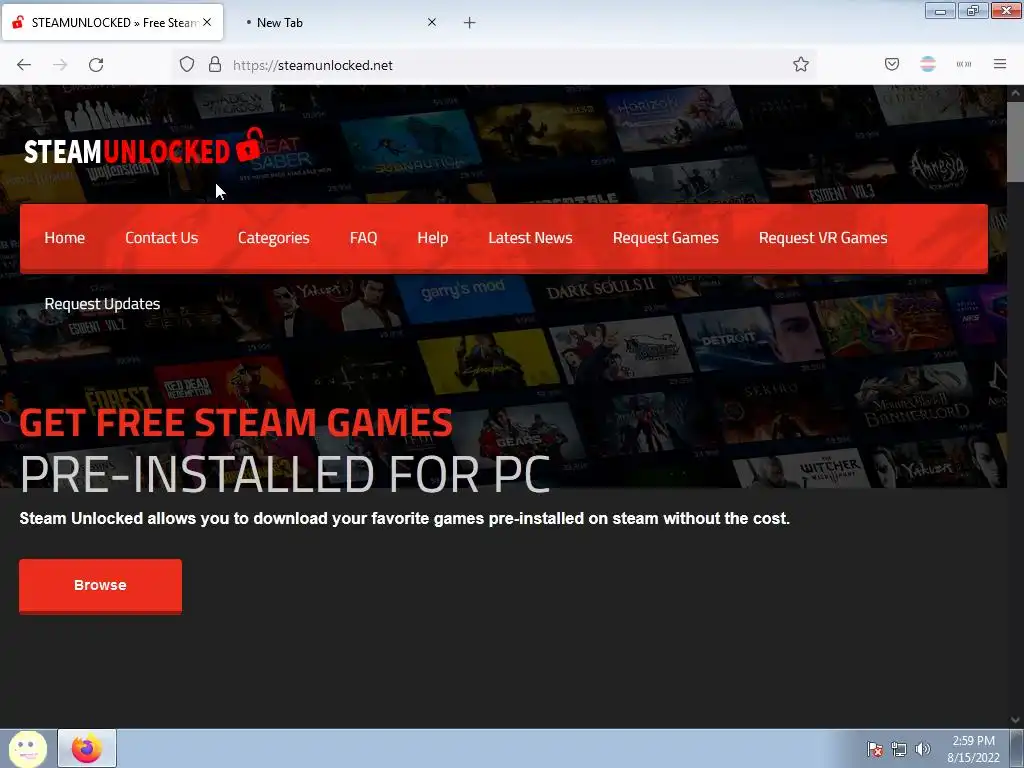The image size is (1024, 768).
Task: Open the Save to Pocket icon
Action: click(x=892, y=64)
